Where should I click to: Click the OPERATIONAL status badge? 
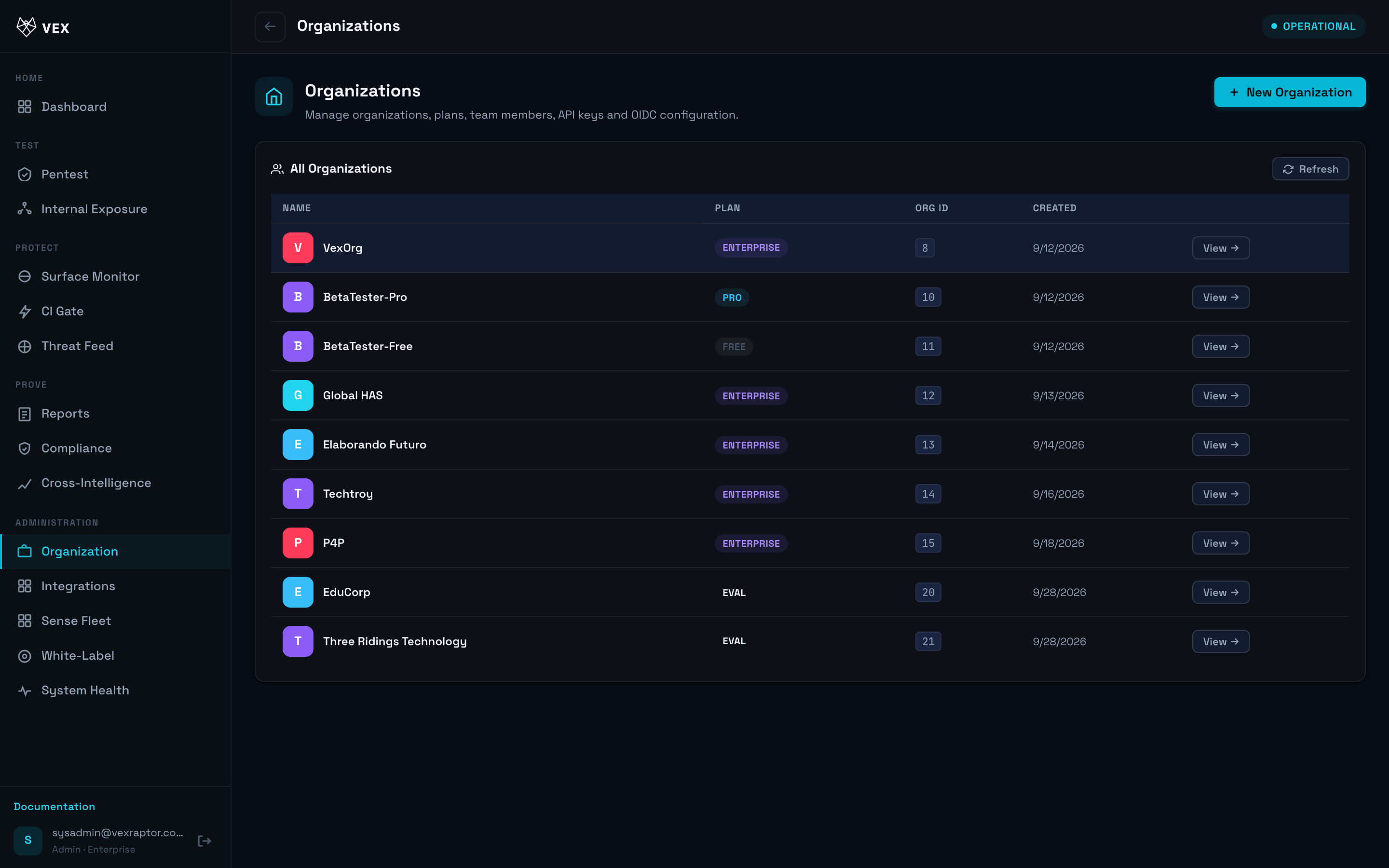[1313, 27]
